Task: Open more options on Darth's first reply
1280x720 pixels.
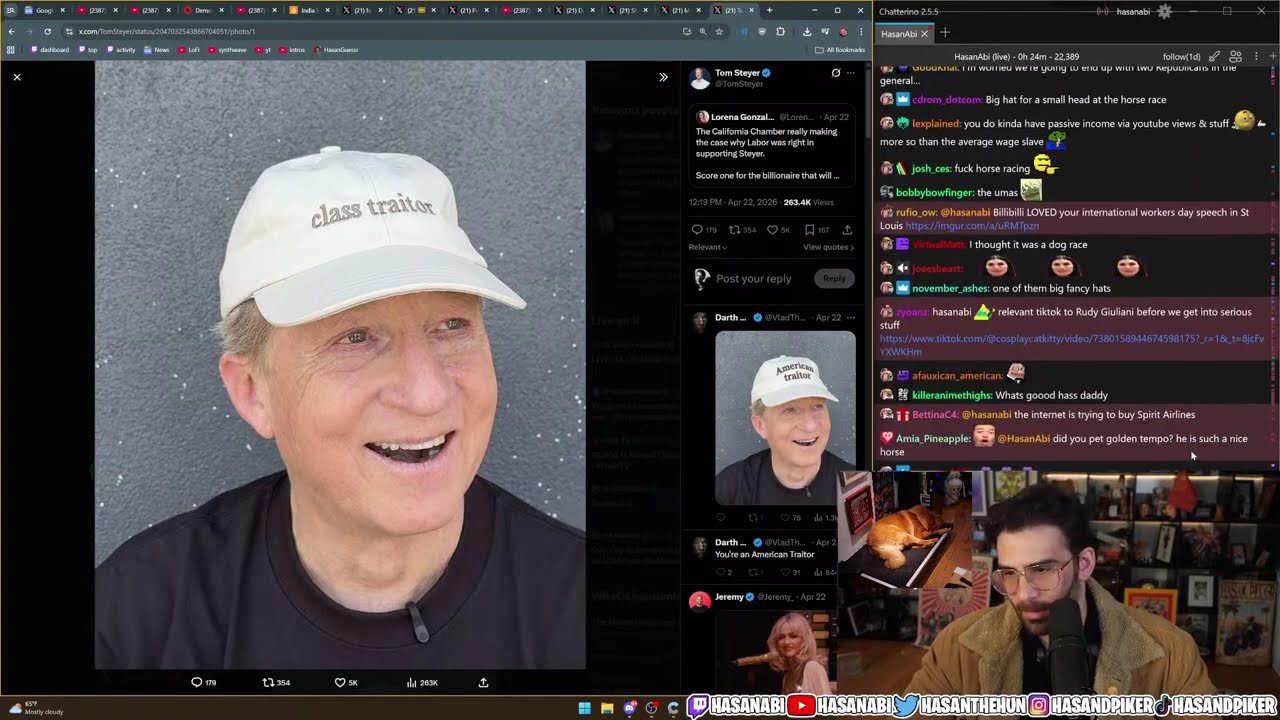Action: [851, 318]
